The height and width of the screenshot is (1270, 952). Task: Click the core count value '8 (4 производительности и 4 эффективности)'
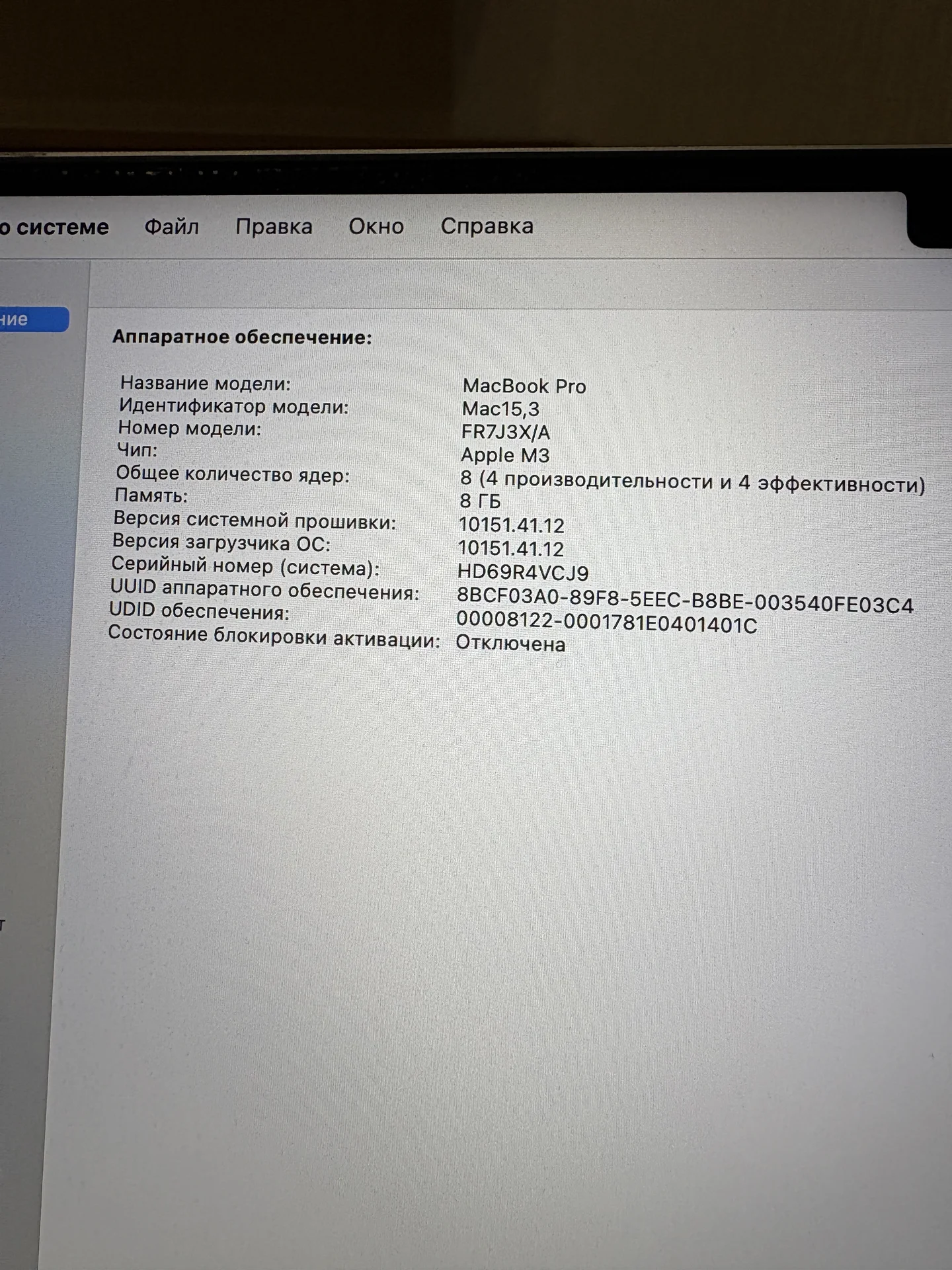tap(693, 482)
